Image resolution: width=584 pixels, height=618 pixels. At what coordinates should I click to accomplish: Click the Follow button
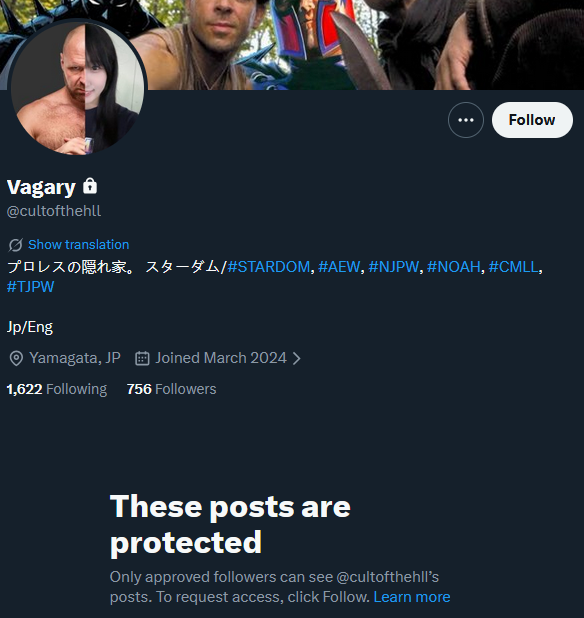(532, 120)
